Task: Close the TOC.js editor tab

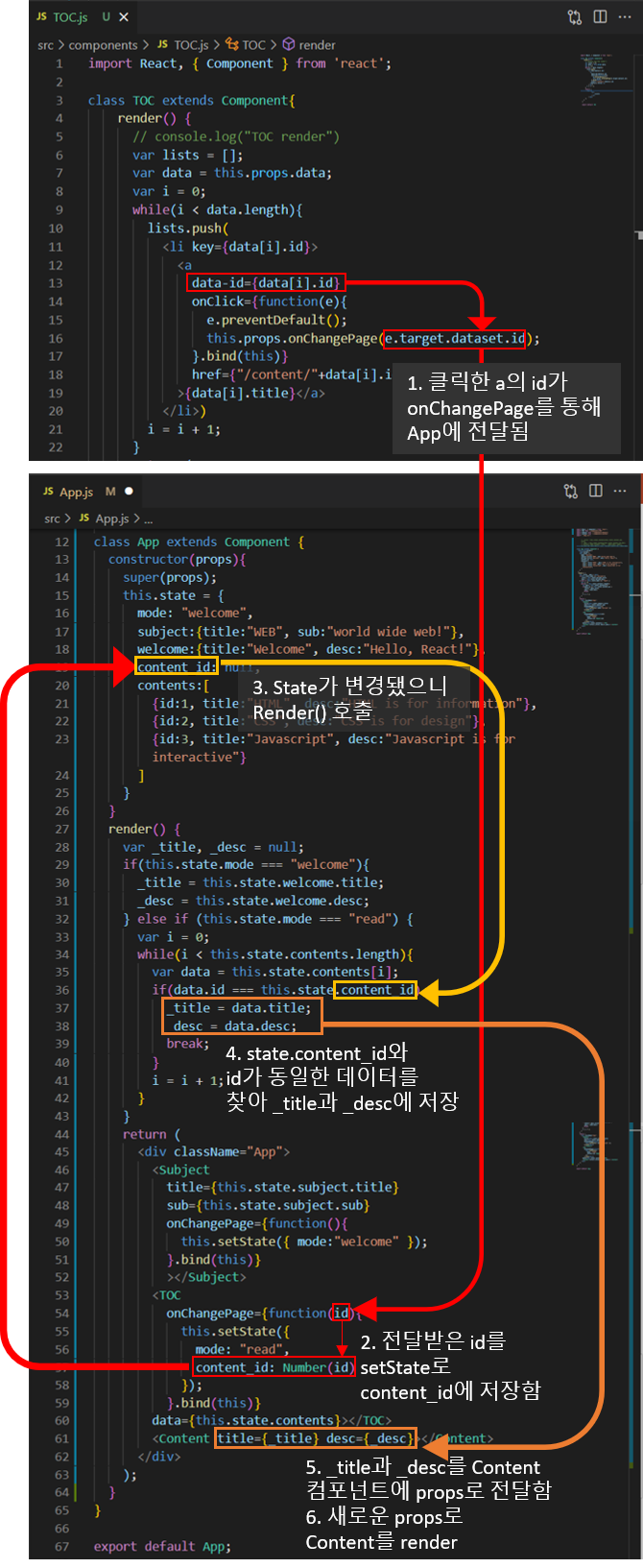Action: pos(124,17)
